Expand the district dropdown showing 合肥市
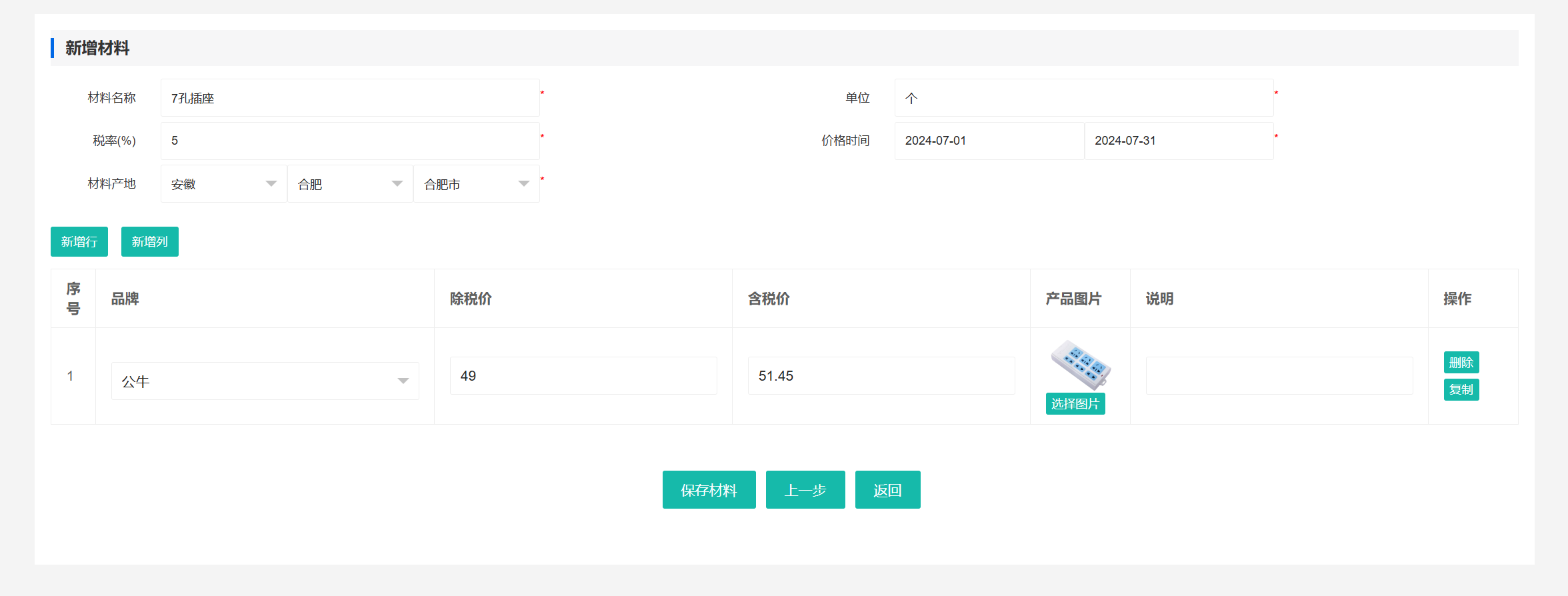This screenshot has width=1568, height=596. coord(476,184)
